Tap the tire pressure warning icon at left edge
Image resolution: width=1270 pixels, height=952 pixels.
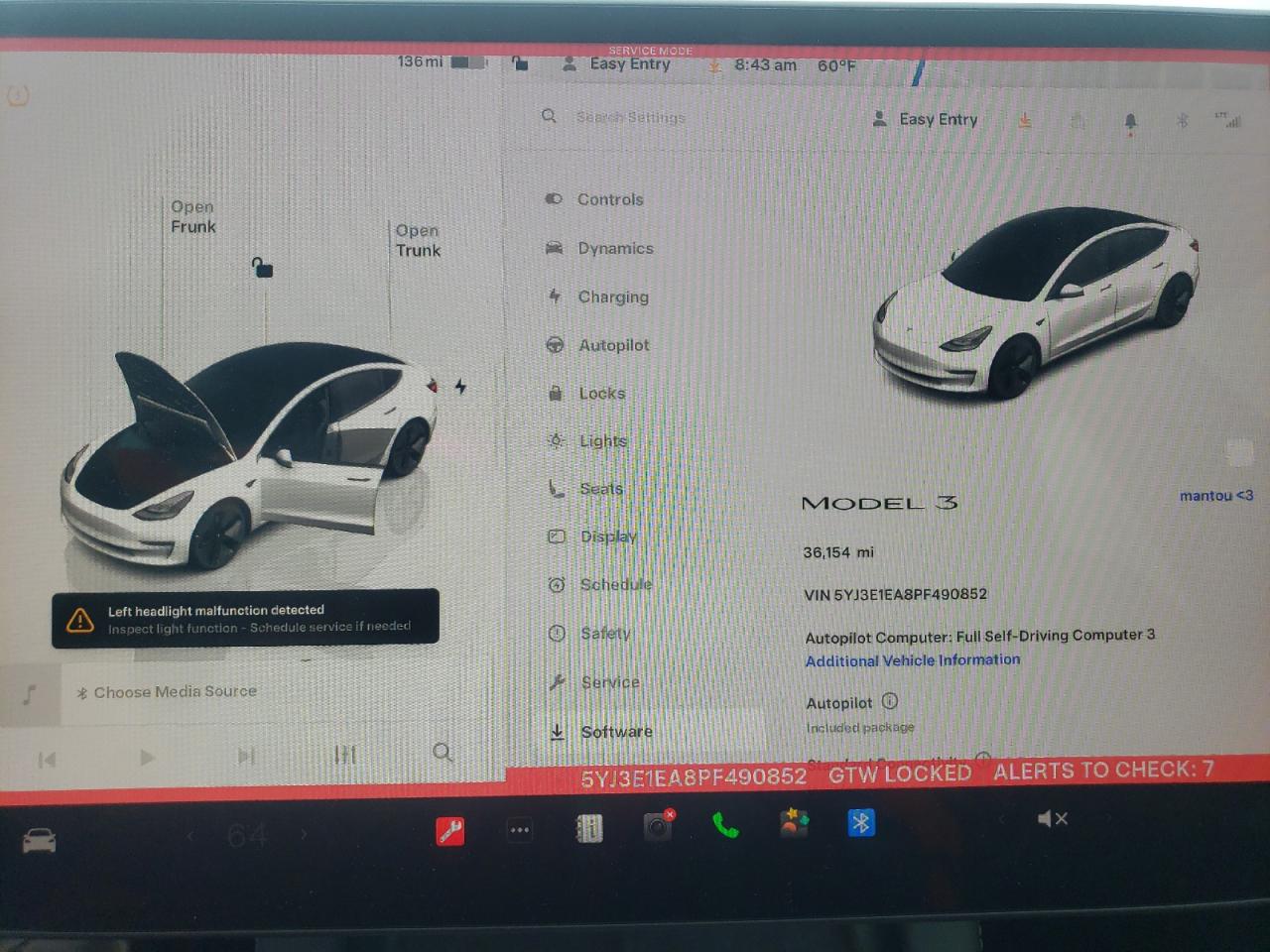tap(18, 95)
